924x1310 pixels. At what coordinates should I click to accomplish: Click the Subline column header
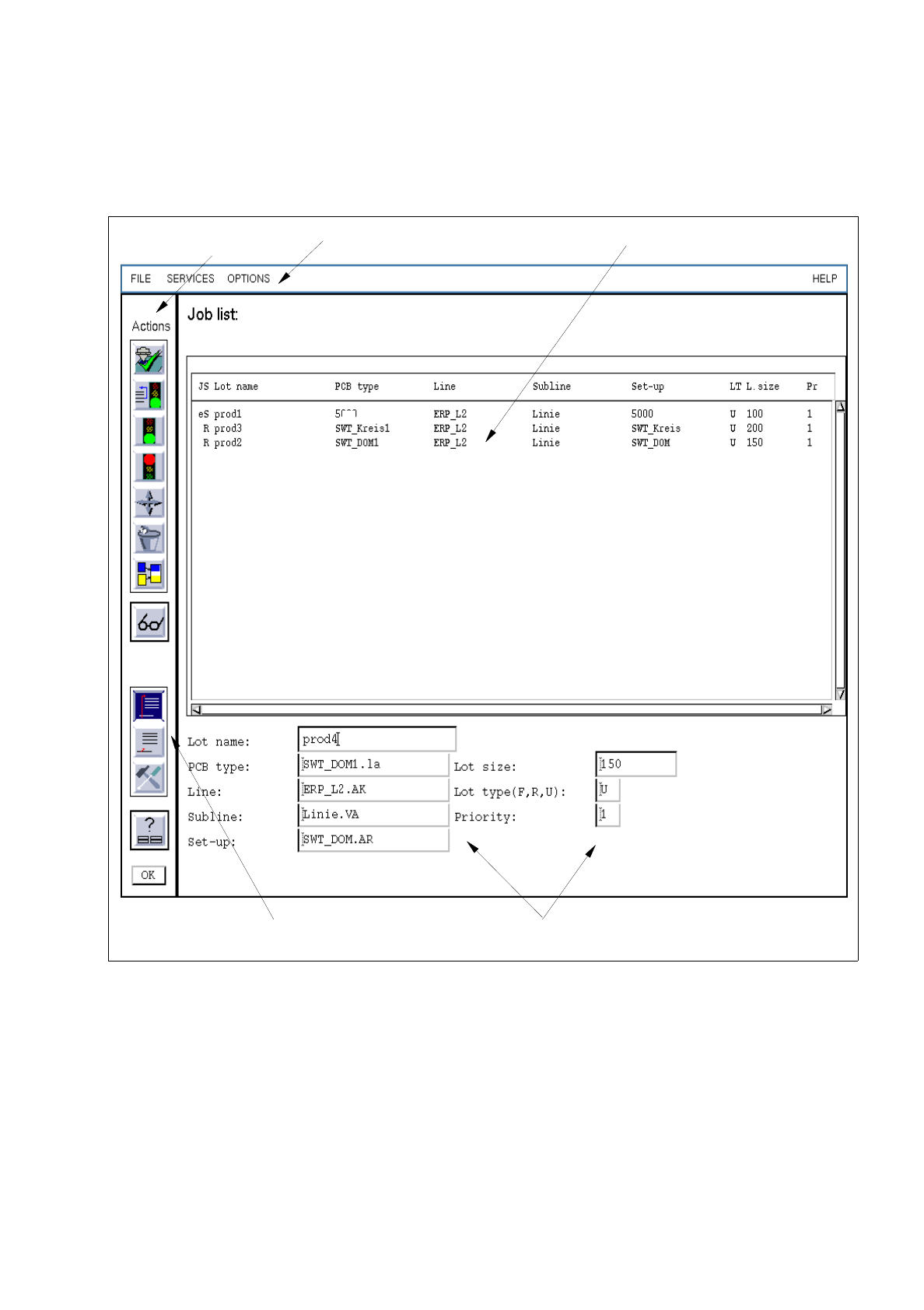[551, 387]
